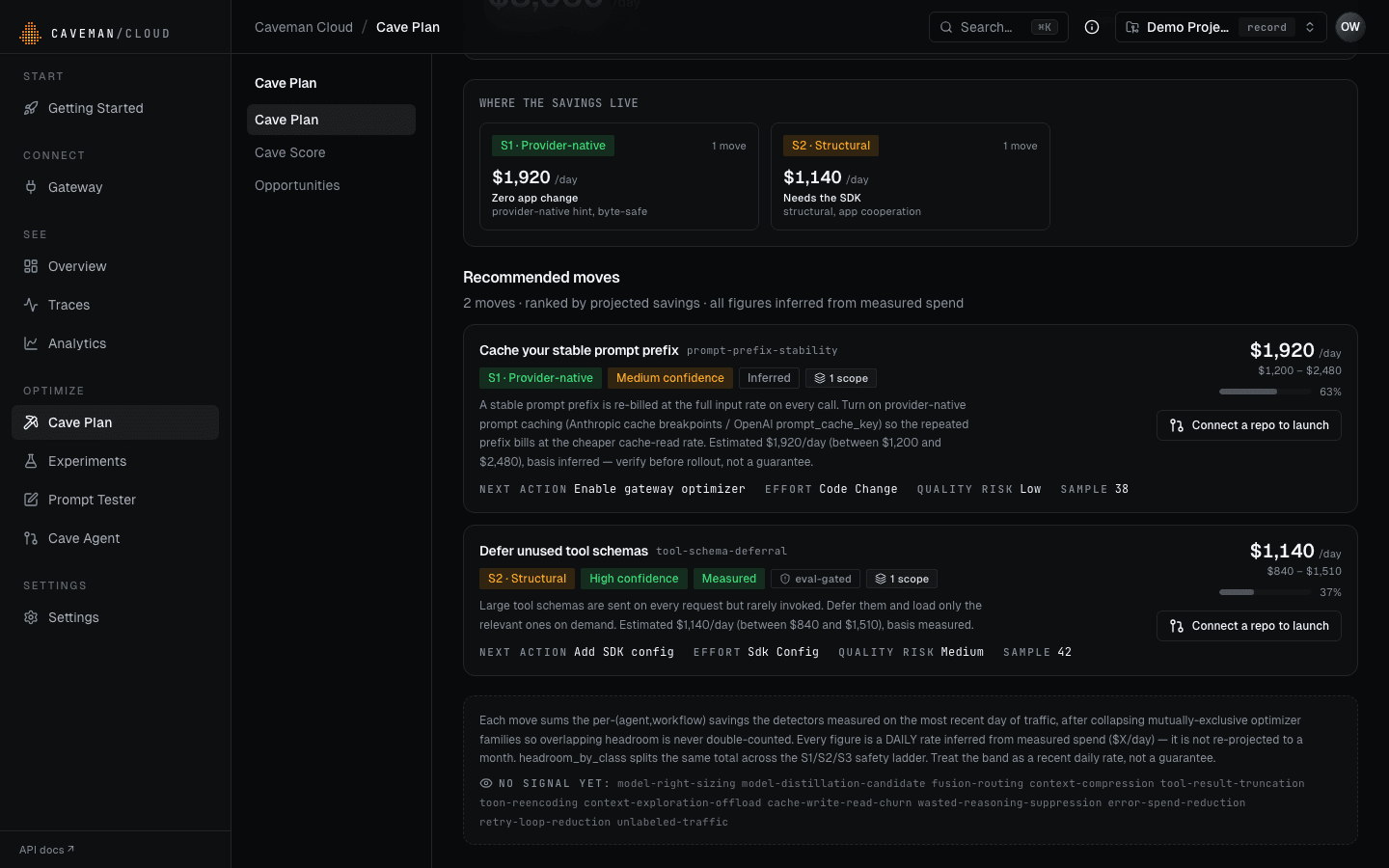Click the Caveman Cloud logo icon
Viewport: 1389px width, 868px height.
31,34
